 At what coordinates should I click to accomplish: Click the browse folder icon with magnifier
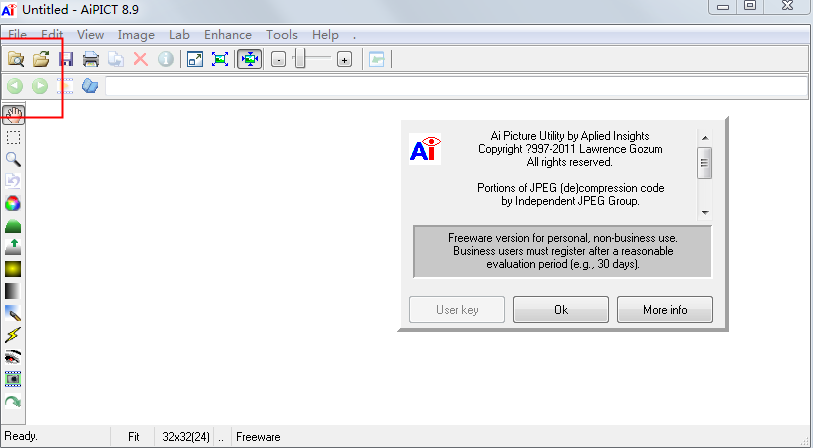[16, 59]
